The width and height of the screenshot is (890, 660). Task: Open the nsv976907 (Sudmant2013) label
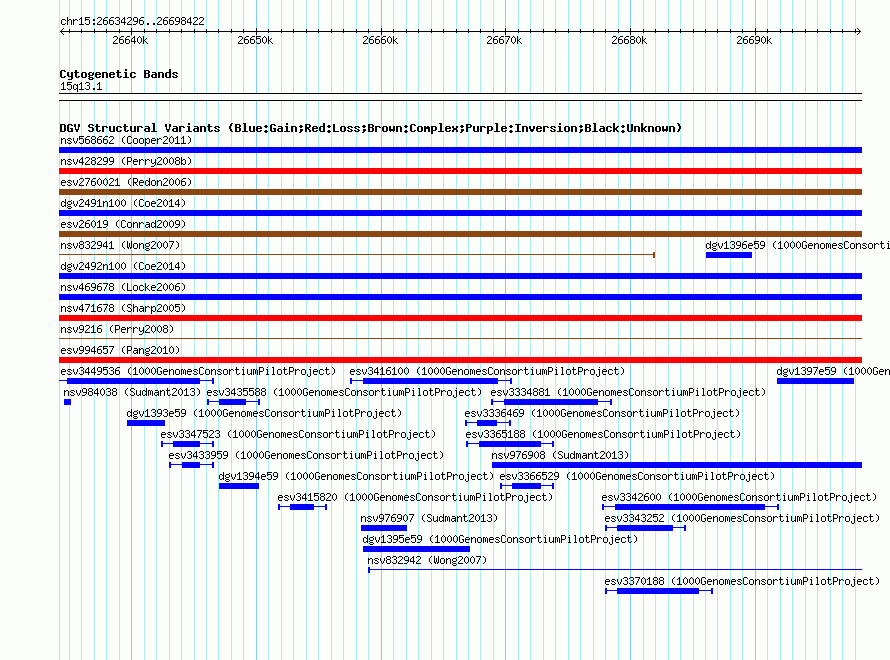(x=429, y=518)
